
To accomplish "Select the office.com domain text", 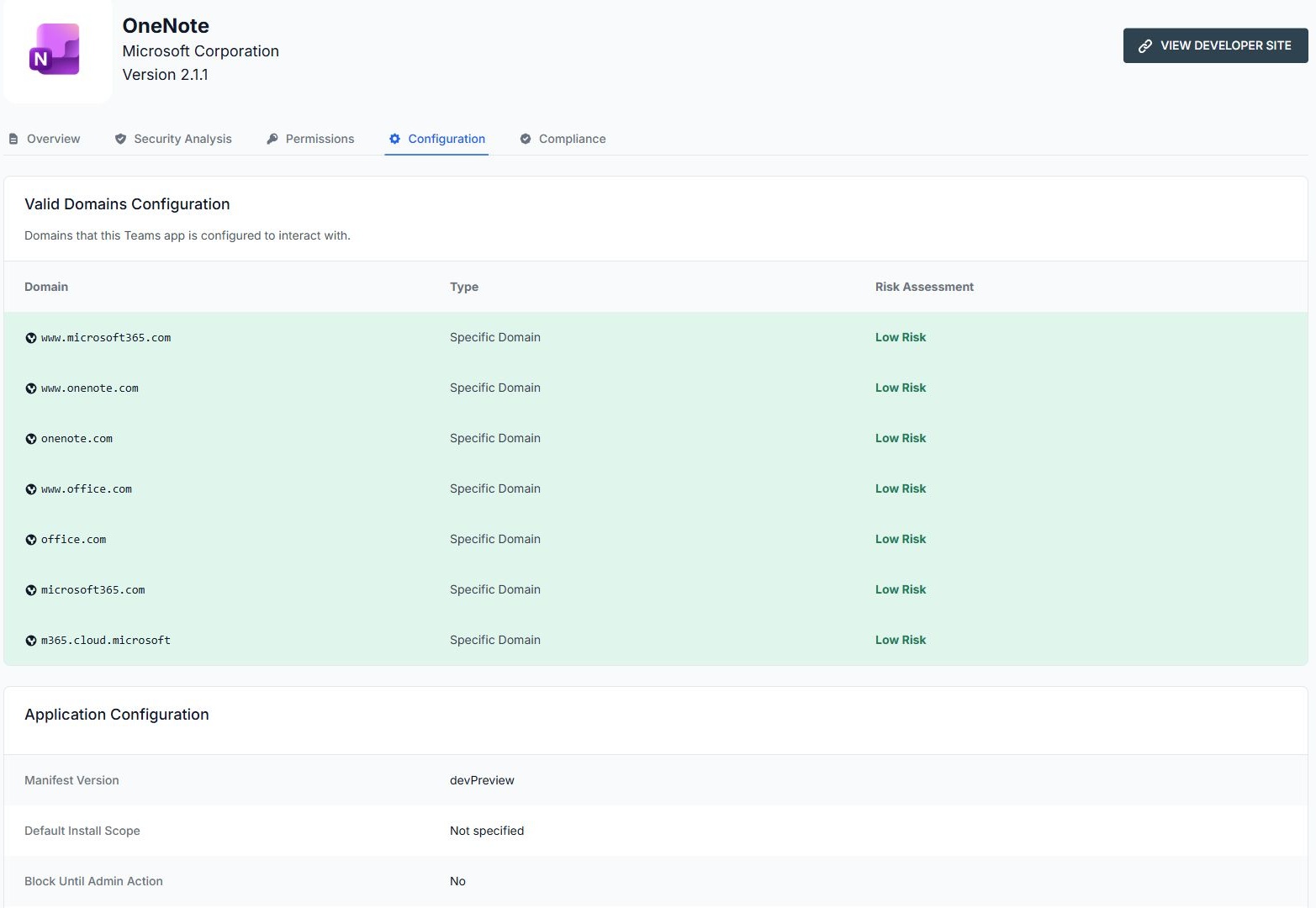I will 74,540.
